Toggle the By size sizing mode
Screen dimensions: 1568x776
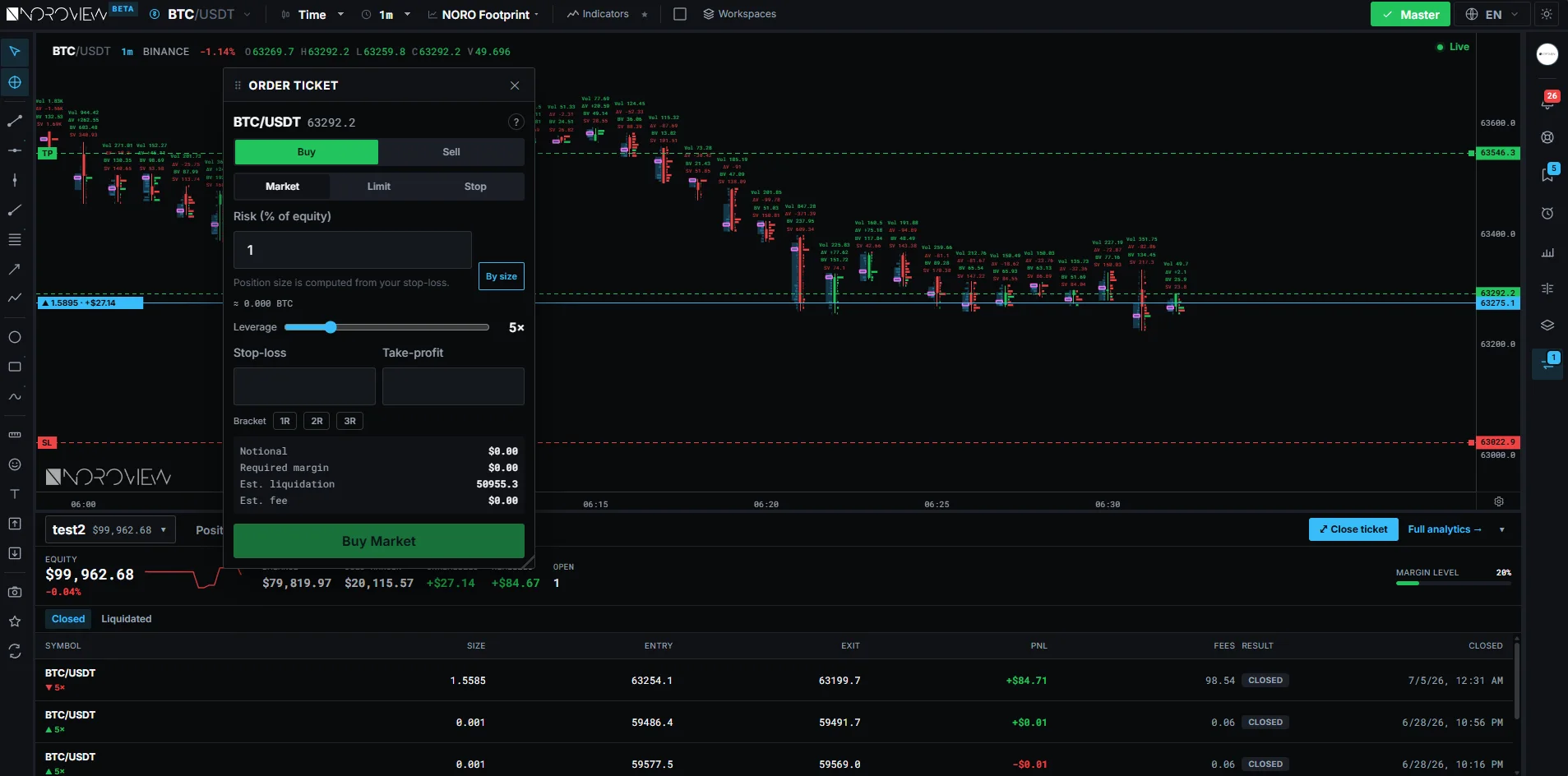pos(502,276)
